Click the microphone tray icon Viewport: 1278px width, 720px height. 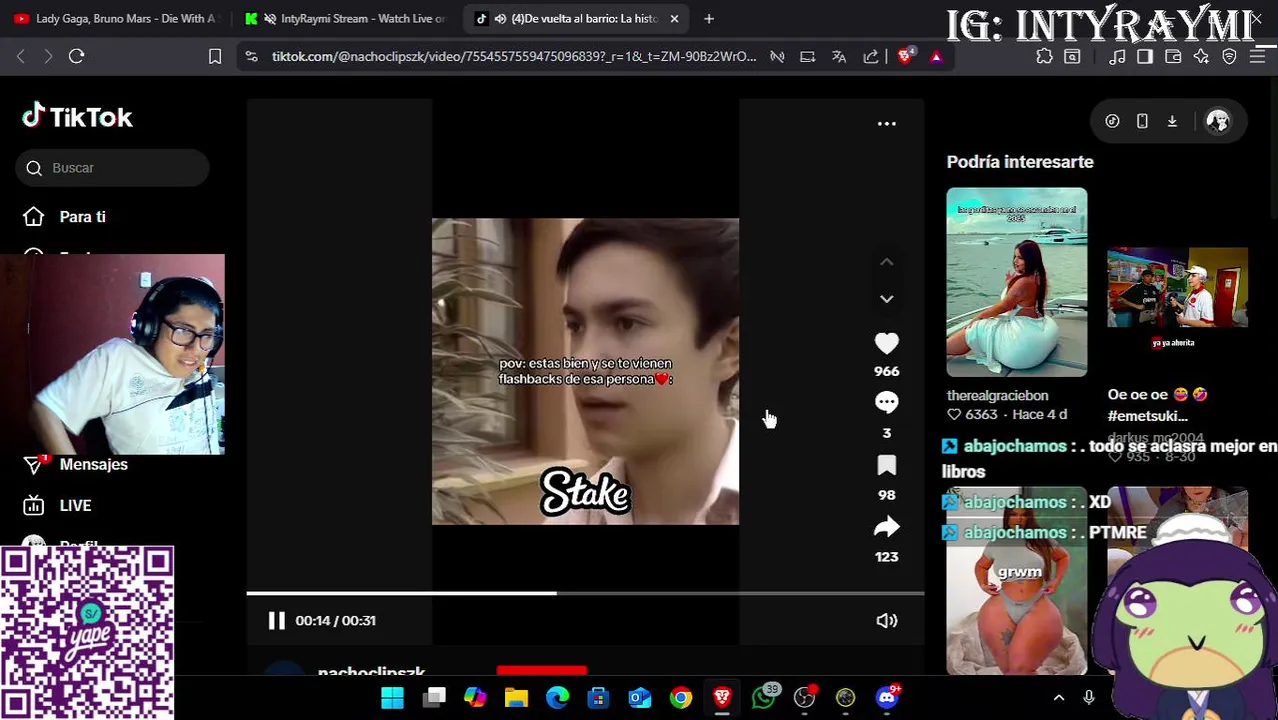[1089, 697]
